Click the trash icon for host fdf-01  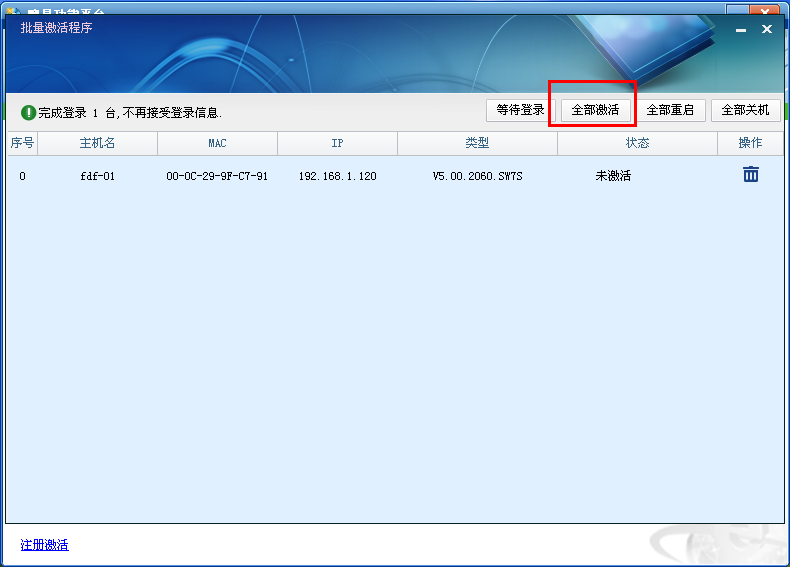pyautogui.click(x=750, y=175)
